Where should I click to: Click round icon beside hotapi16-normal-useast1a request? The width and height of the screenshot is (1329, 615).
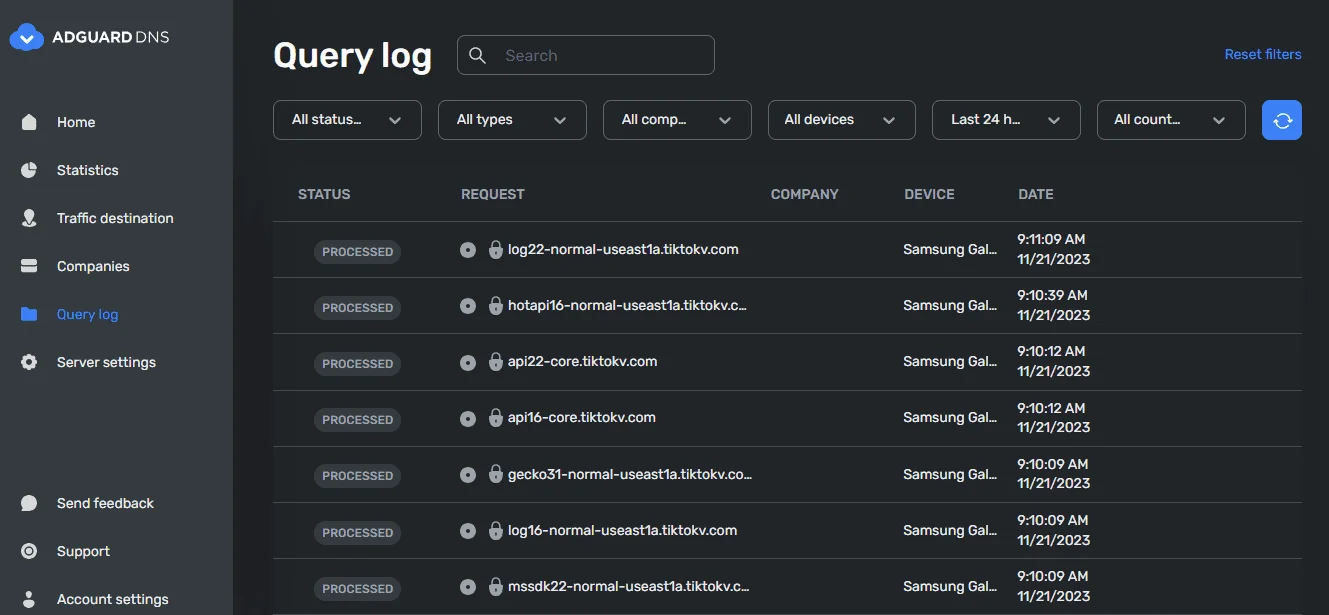coord(468,306)
